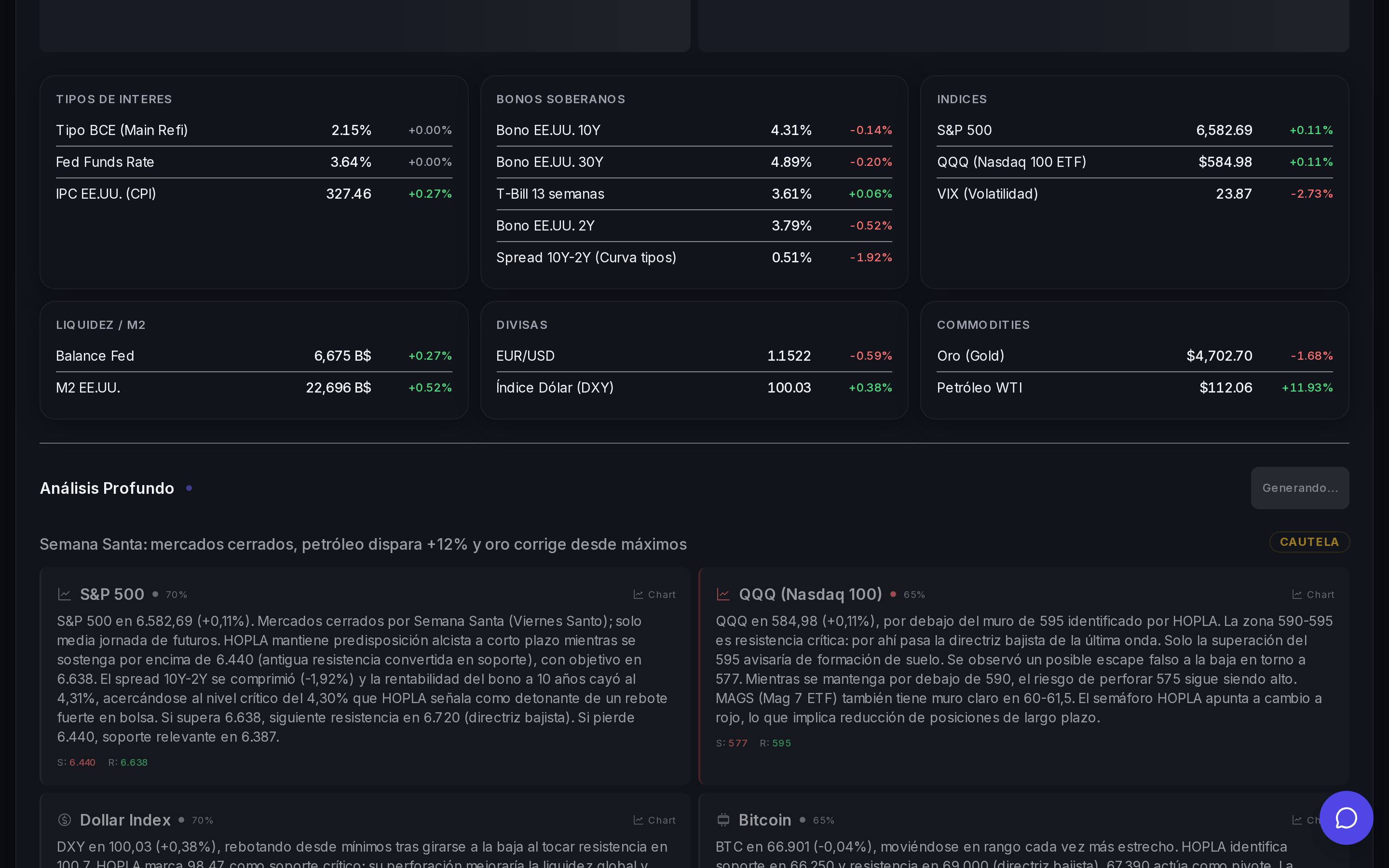Screen dimensions: 1389x868
Task: Select the VIX (Volatilidad) index row
Action: click(x=1134, y=194)
